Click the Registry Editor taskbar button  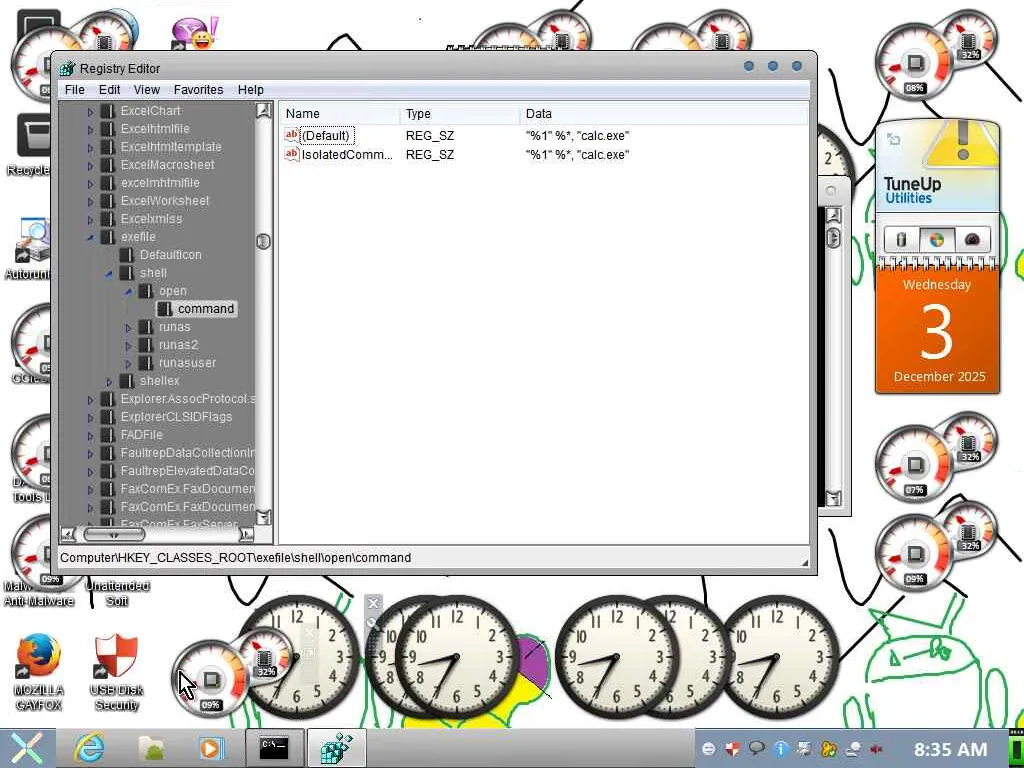(336, 748)
